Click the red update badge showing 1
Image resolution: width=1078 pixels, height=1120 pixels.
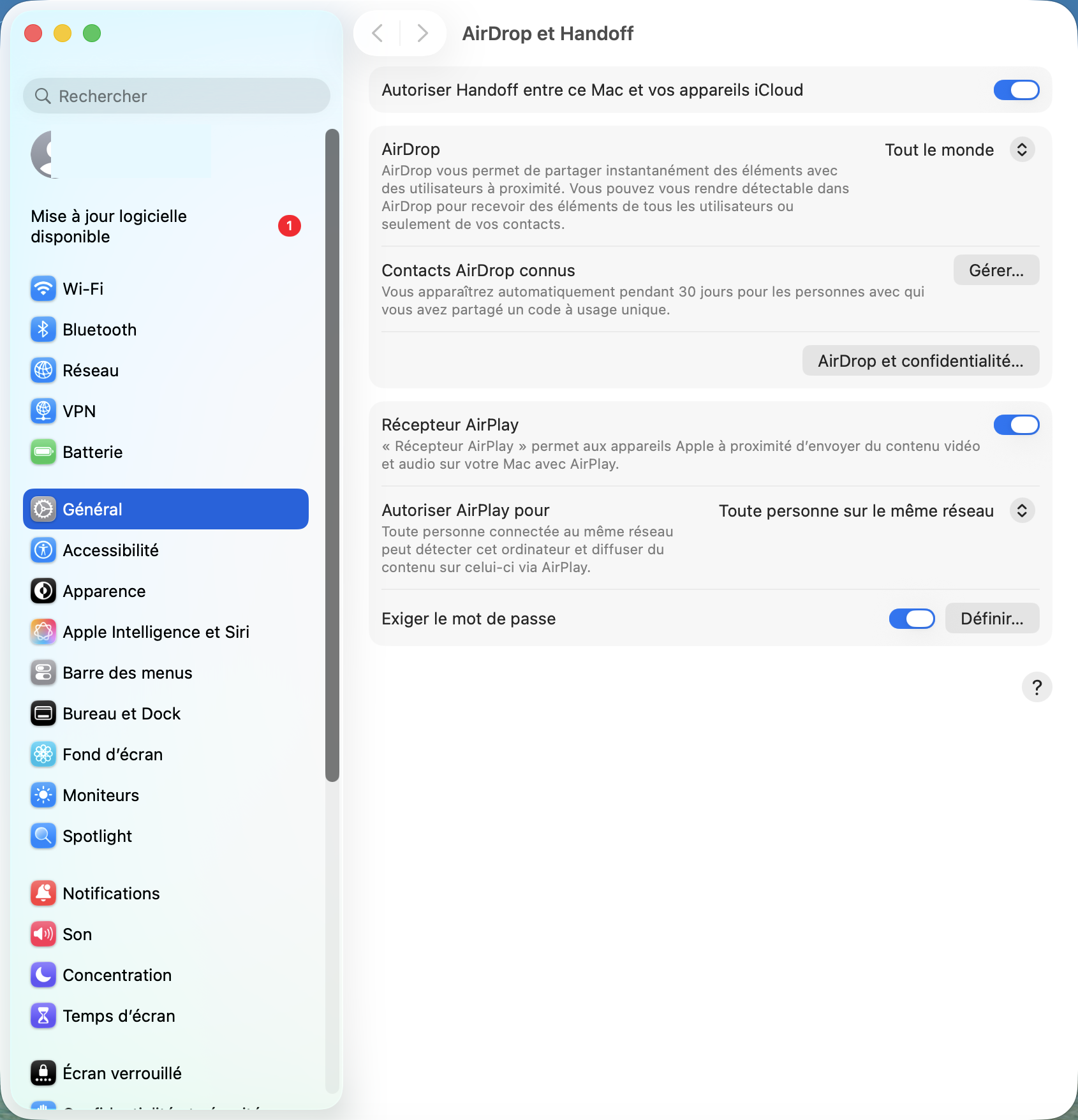290,226
